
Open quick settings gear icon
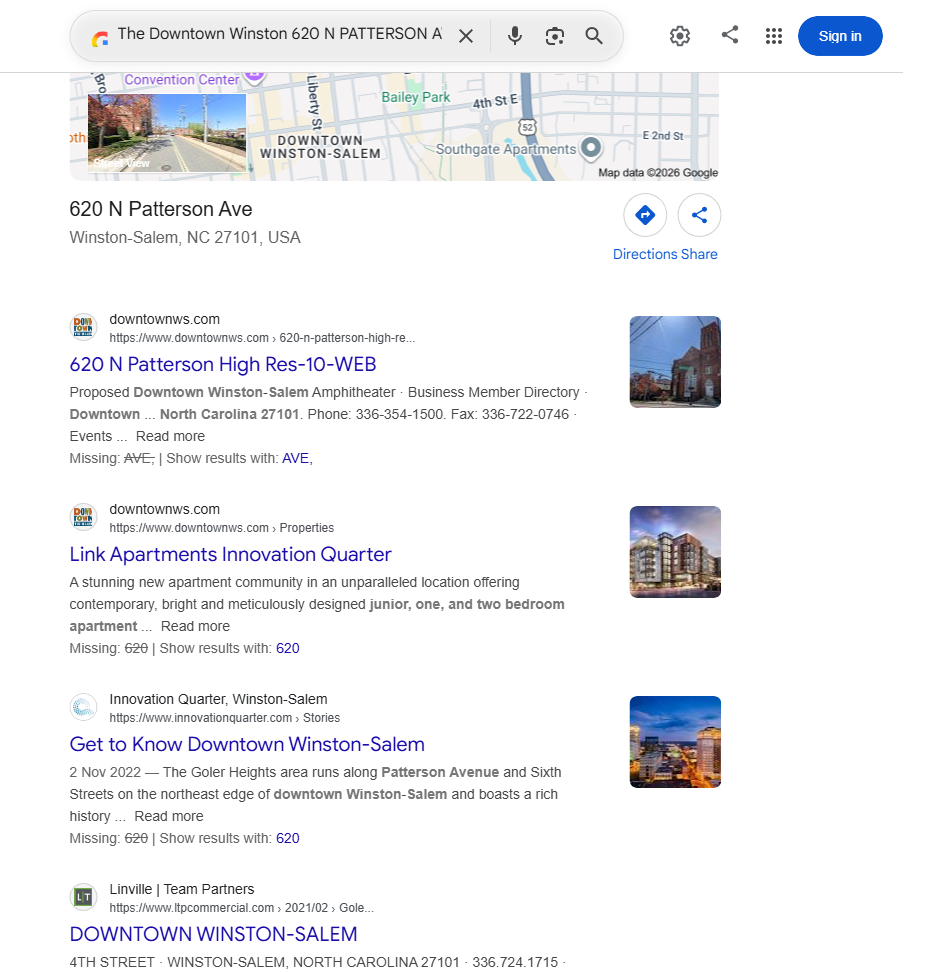680,36
